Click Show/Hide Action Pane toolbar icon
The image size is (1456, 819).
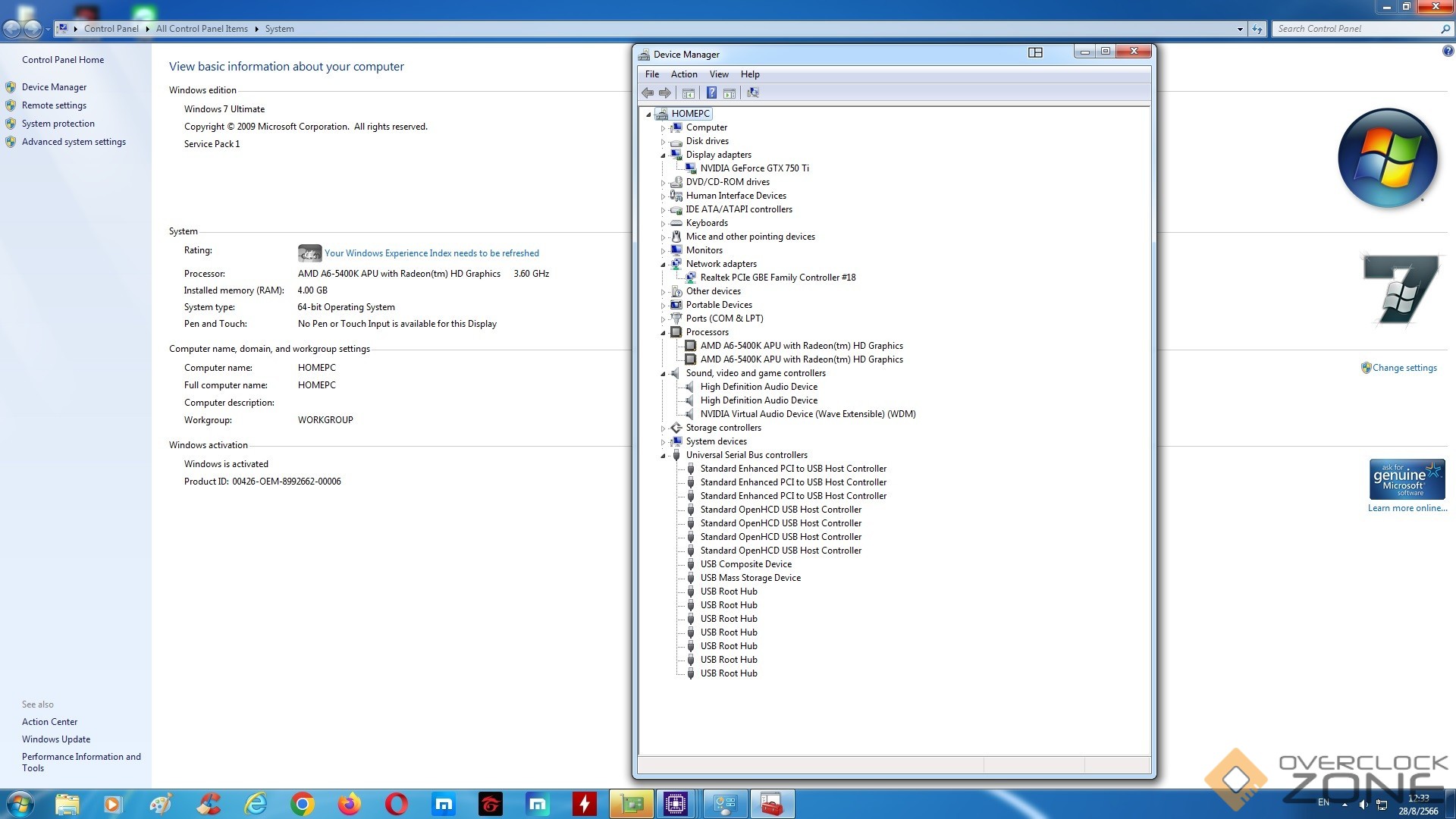730,93
